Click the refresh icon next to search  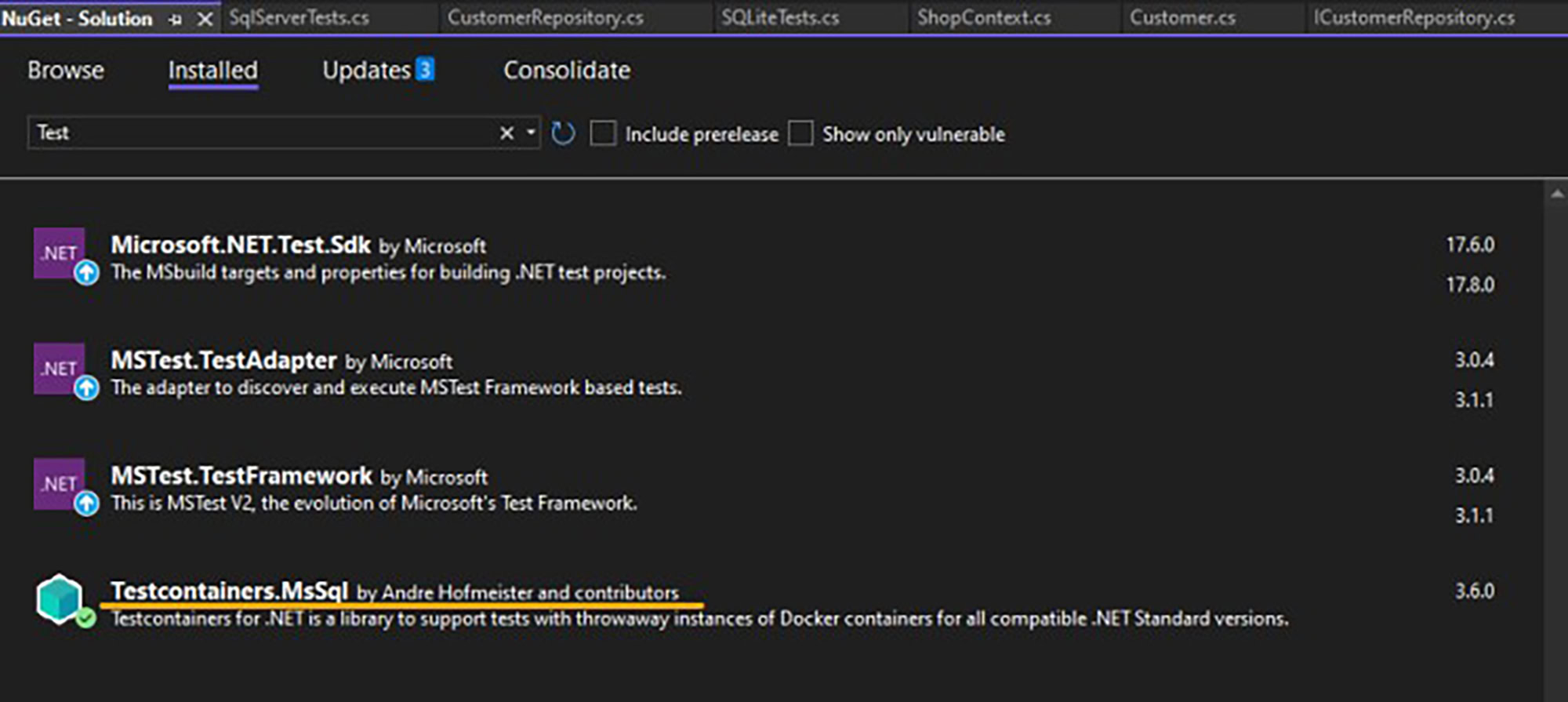563,133
